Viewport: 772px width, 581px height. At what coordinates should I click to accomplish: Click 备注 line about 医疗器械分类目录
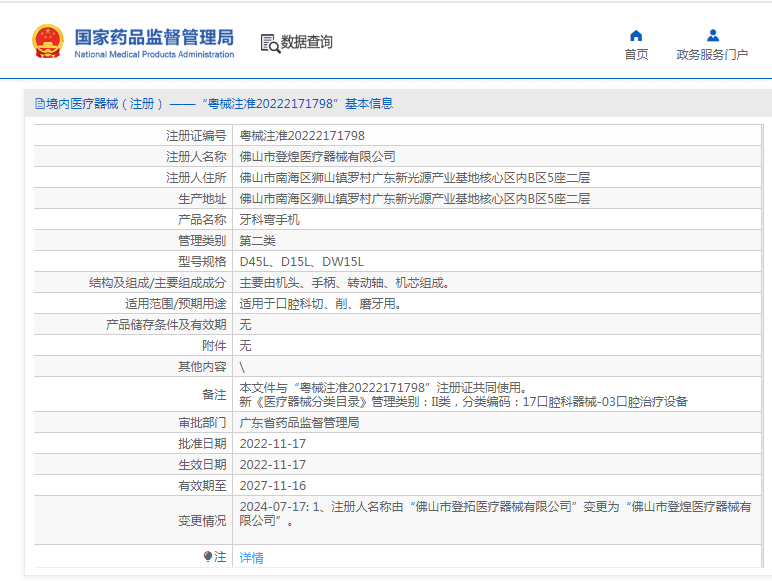(463, 402)
